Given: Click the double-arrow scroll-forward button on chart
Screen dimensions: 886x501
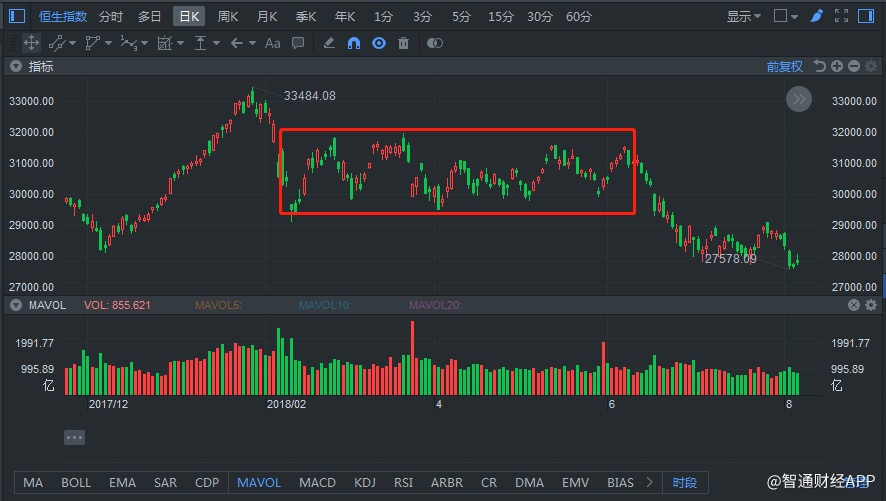Looking at the screenshot, I should pos(799,98).
